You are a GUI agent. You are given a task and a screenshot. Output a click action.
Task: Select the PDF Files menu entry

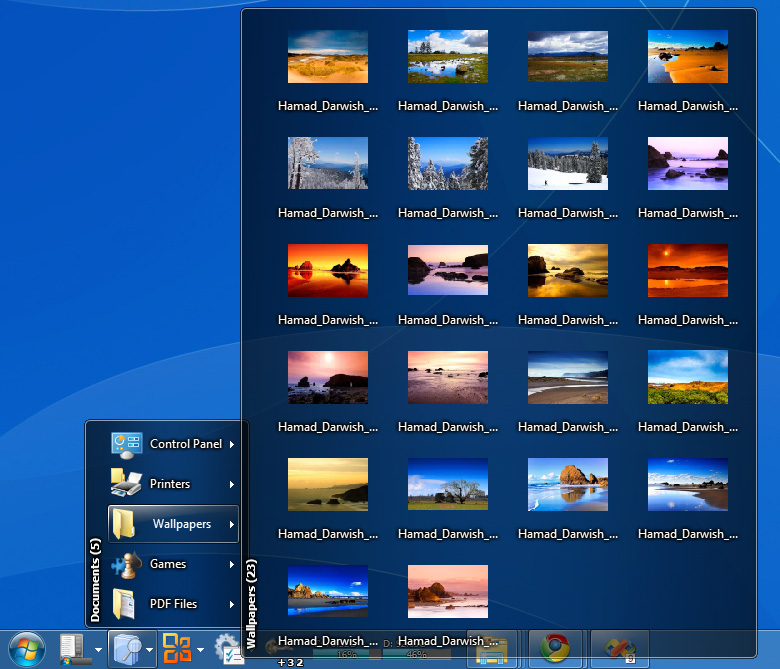click(x=173, y=604)
